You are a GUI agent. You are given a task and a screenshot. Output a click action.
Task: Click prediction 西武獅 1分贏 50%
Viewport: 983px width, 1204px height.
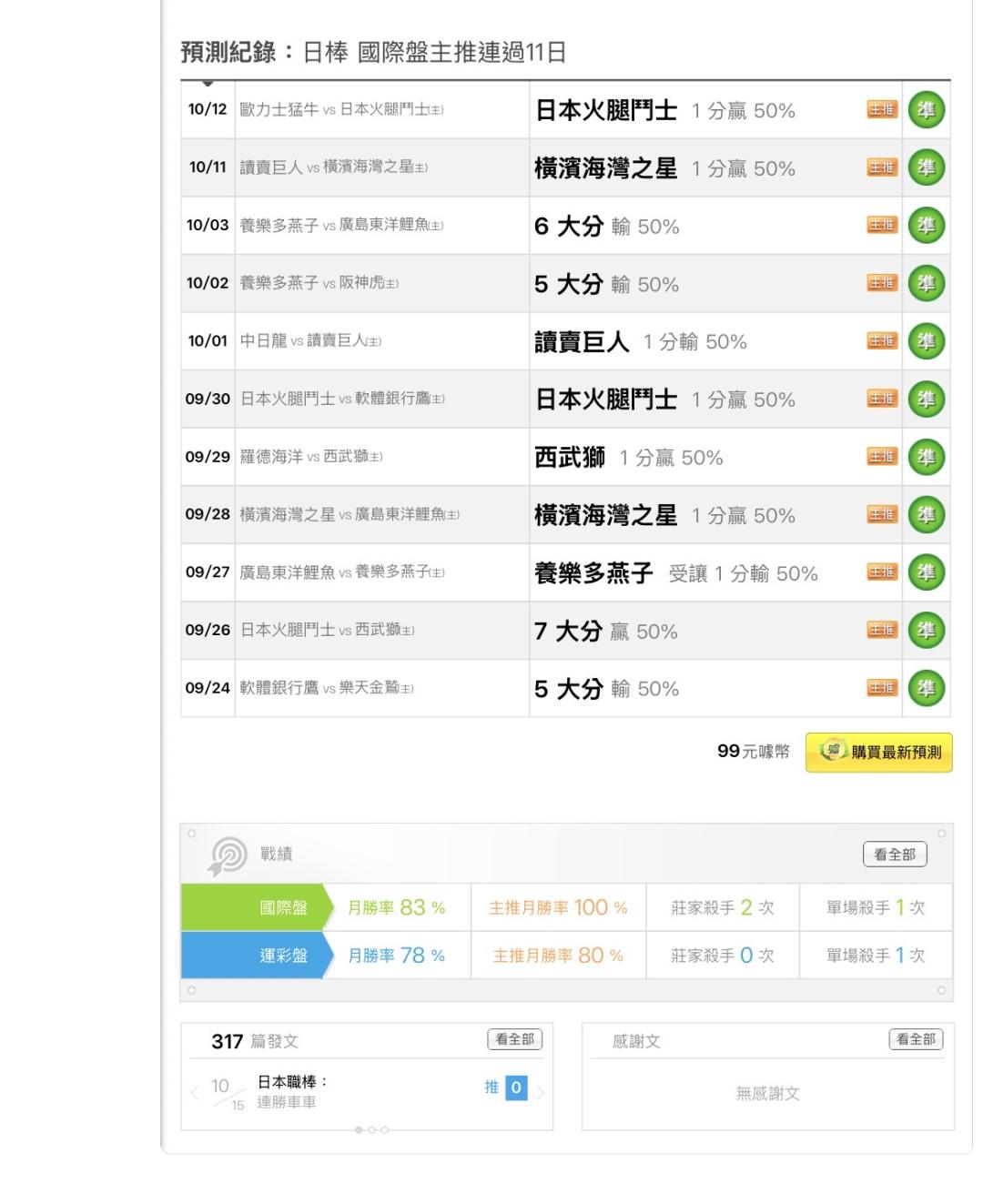click(629, 458)
